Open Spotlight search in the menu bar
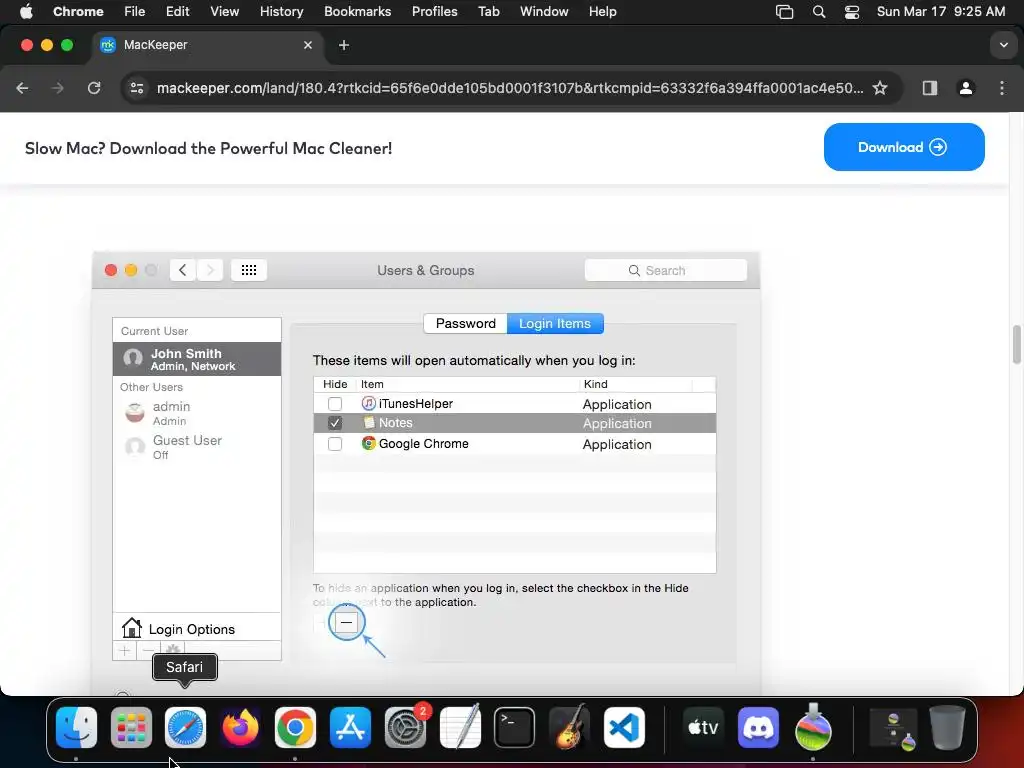The height and width of the screenshot is (768, 1024). click(x=818, y=12)
